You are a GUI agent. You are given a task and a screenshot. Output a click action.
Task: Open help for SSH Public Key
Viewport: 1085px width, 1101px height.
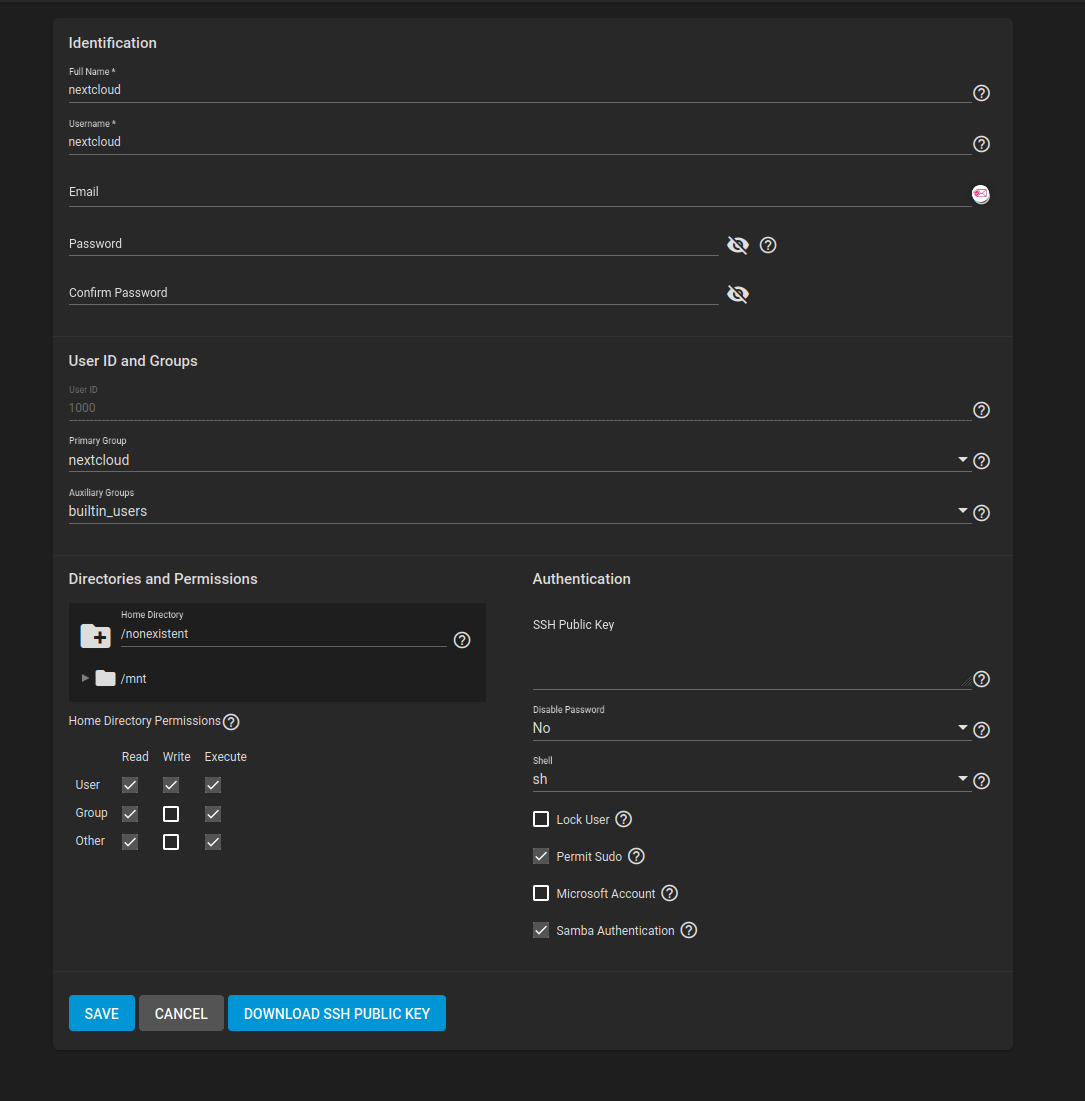981,679
